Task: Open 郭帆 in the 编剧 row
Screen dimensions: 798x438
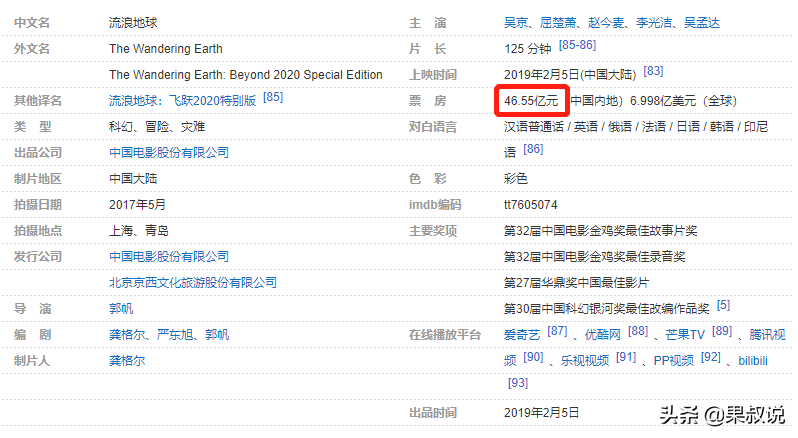Action: point(217,335)
